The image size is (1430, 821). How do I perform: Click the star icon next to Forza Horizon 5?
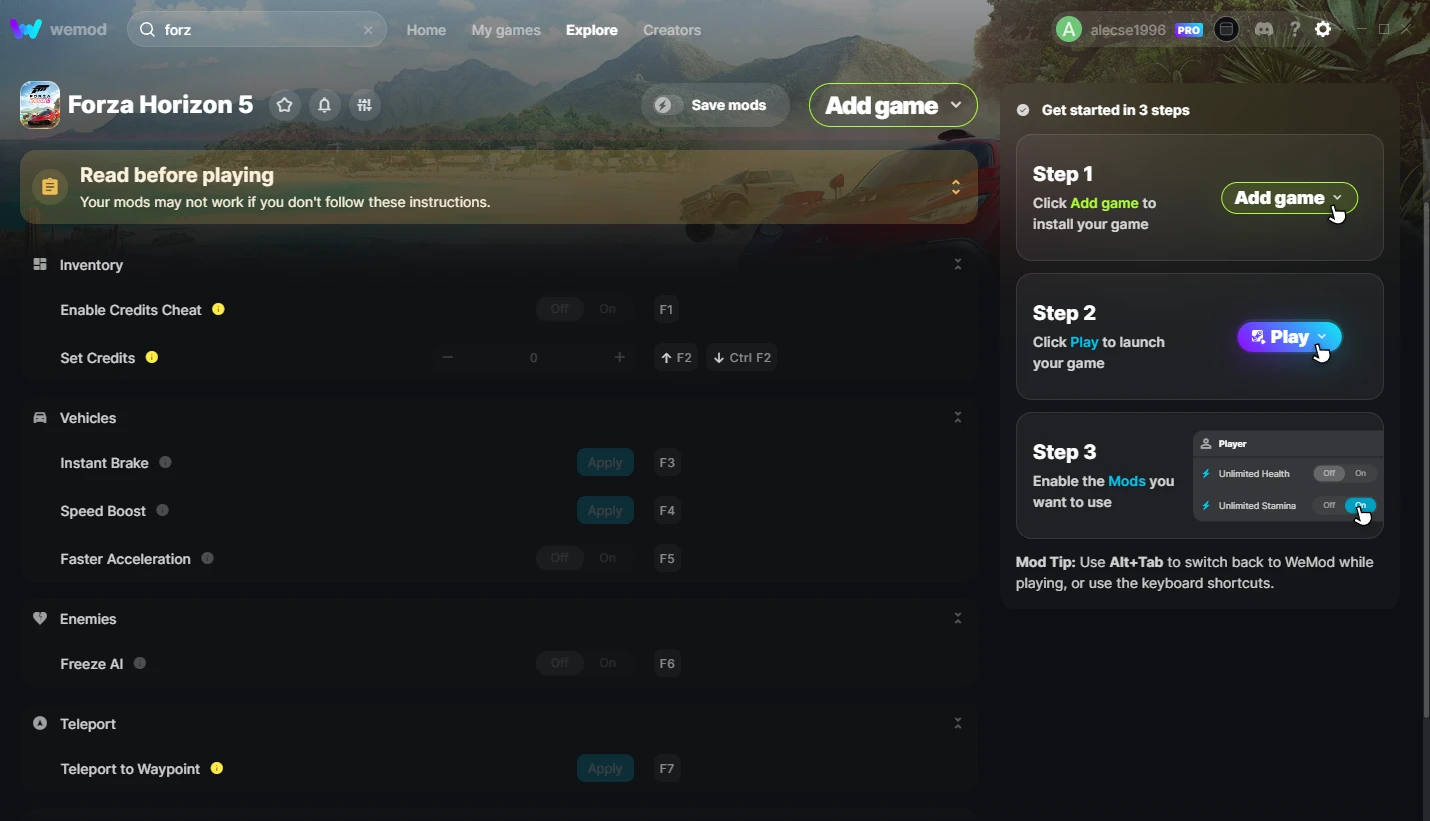pos(284,105)
